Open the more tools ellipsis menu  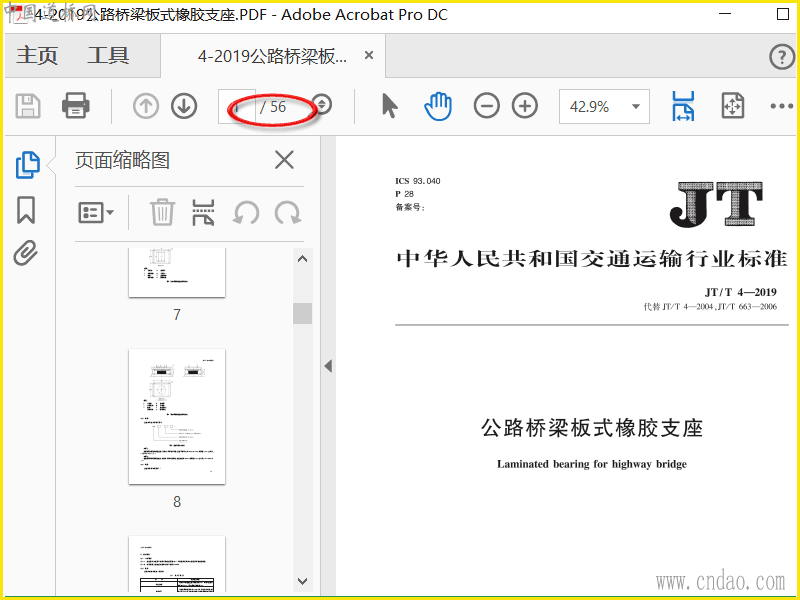click(781, 106)
